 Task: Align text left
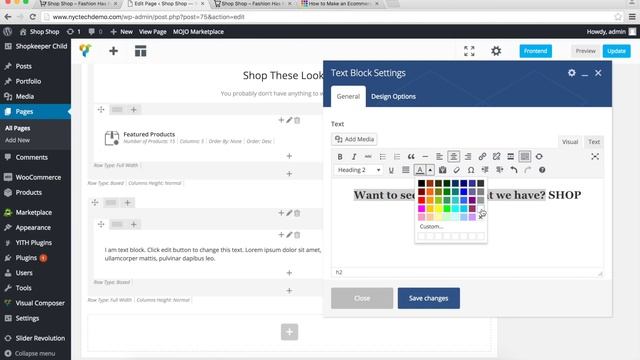coord(439,157)
